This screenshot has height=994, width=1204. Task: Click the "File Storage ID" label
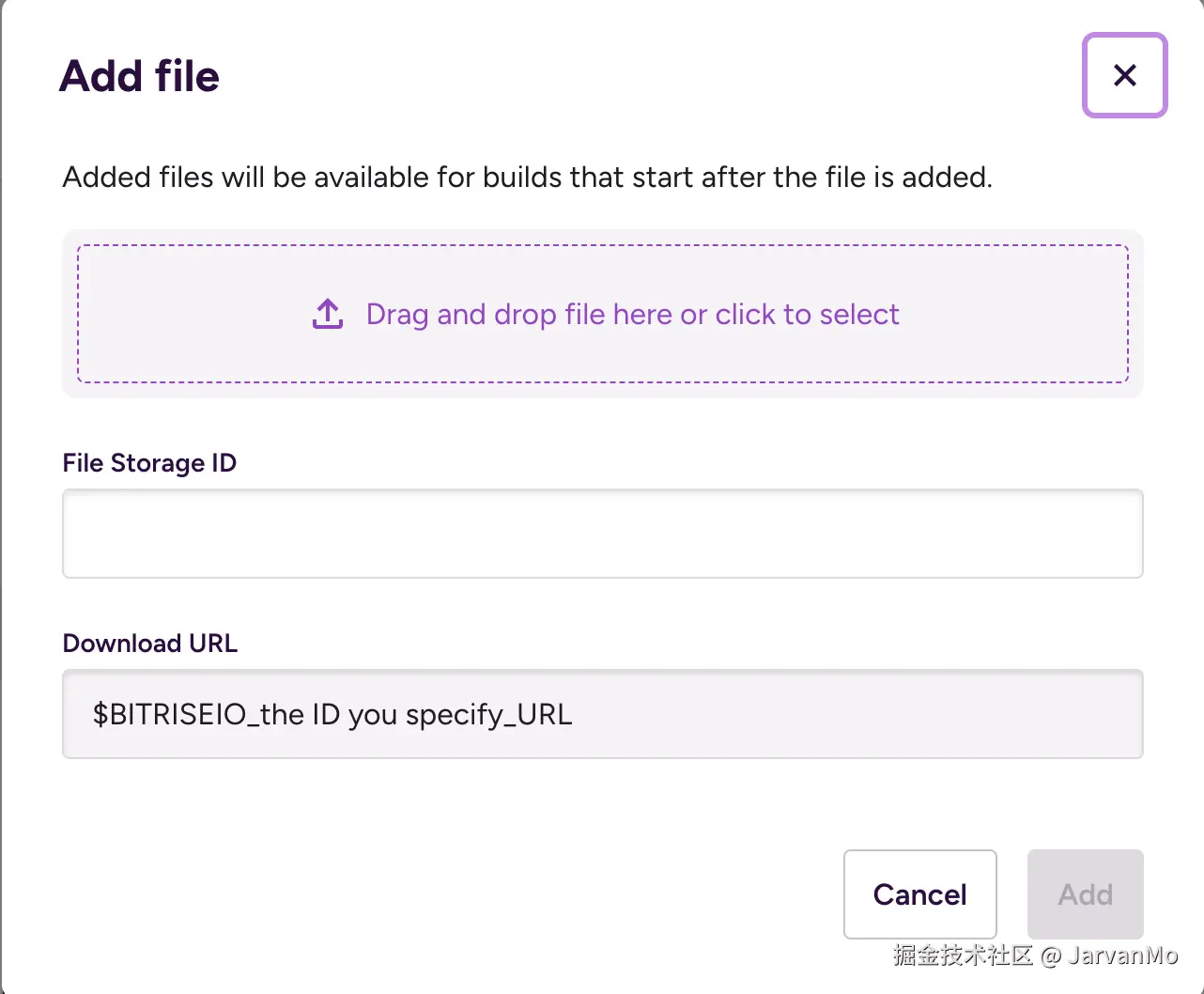149,463
